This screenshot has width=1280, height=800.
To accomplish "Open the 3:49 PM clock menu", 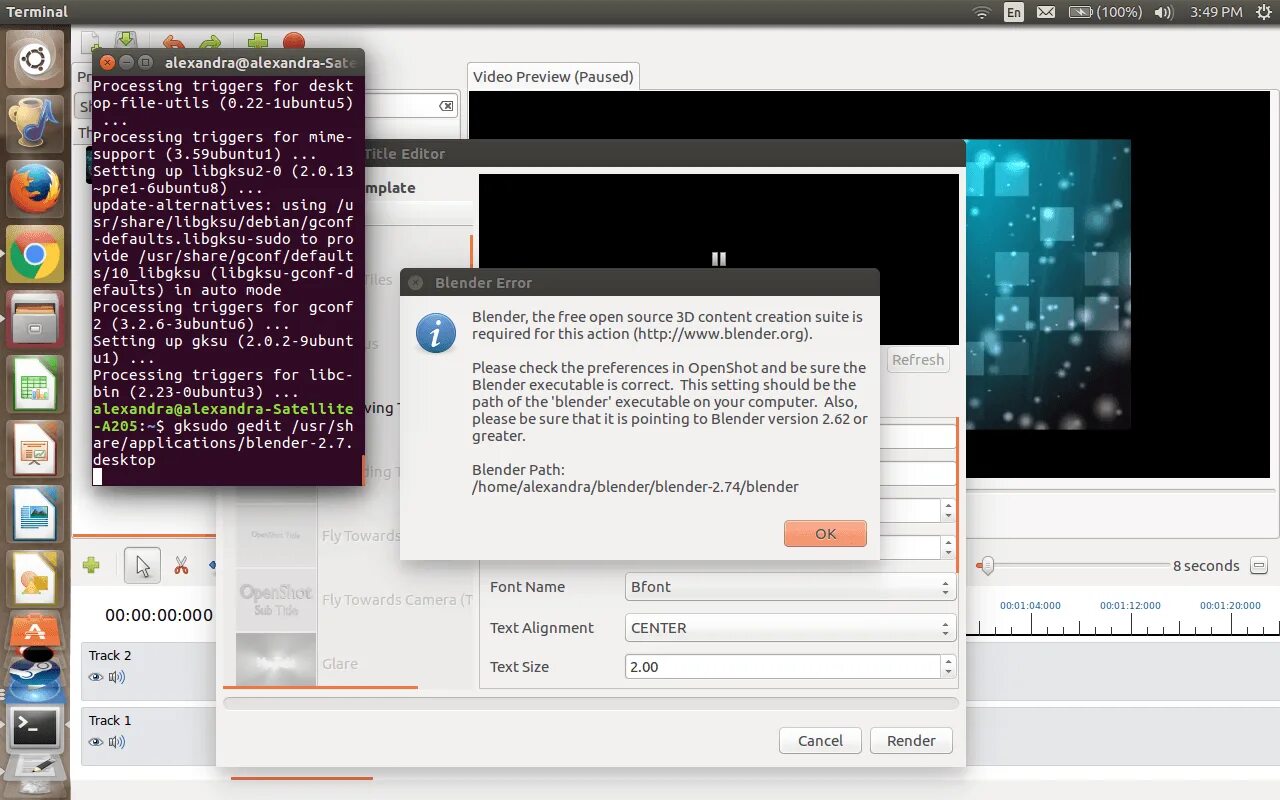I will point(1217,12).
